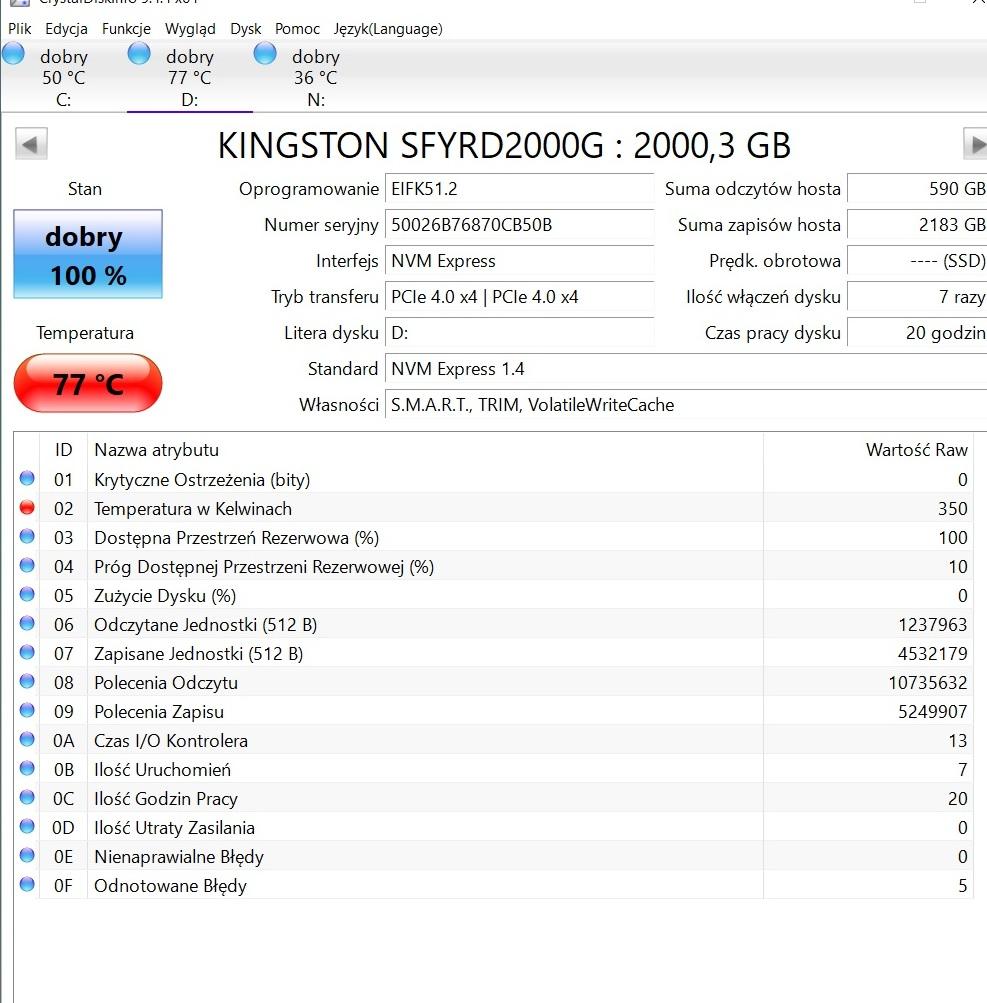The width and height of the screenshot is (987, 1003).
Task: Click blue status dot for Zużycie Dysku
Action: coord(27,595)
